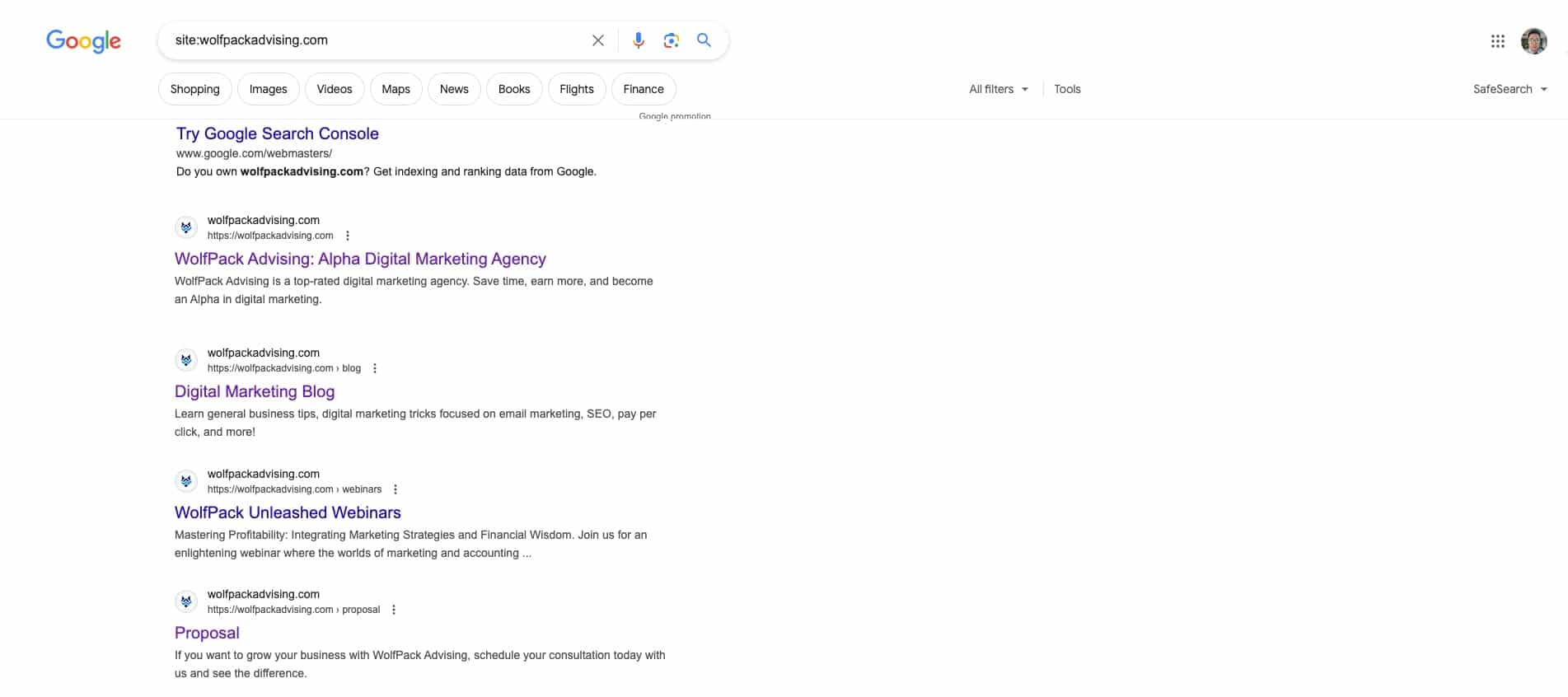Screen dimensions: 1568x697
Task: Click the favicon of the WolfPack Unleashed Webinars result
Action: coord(186,481)
